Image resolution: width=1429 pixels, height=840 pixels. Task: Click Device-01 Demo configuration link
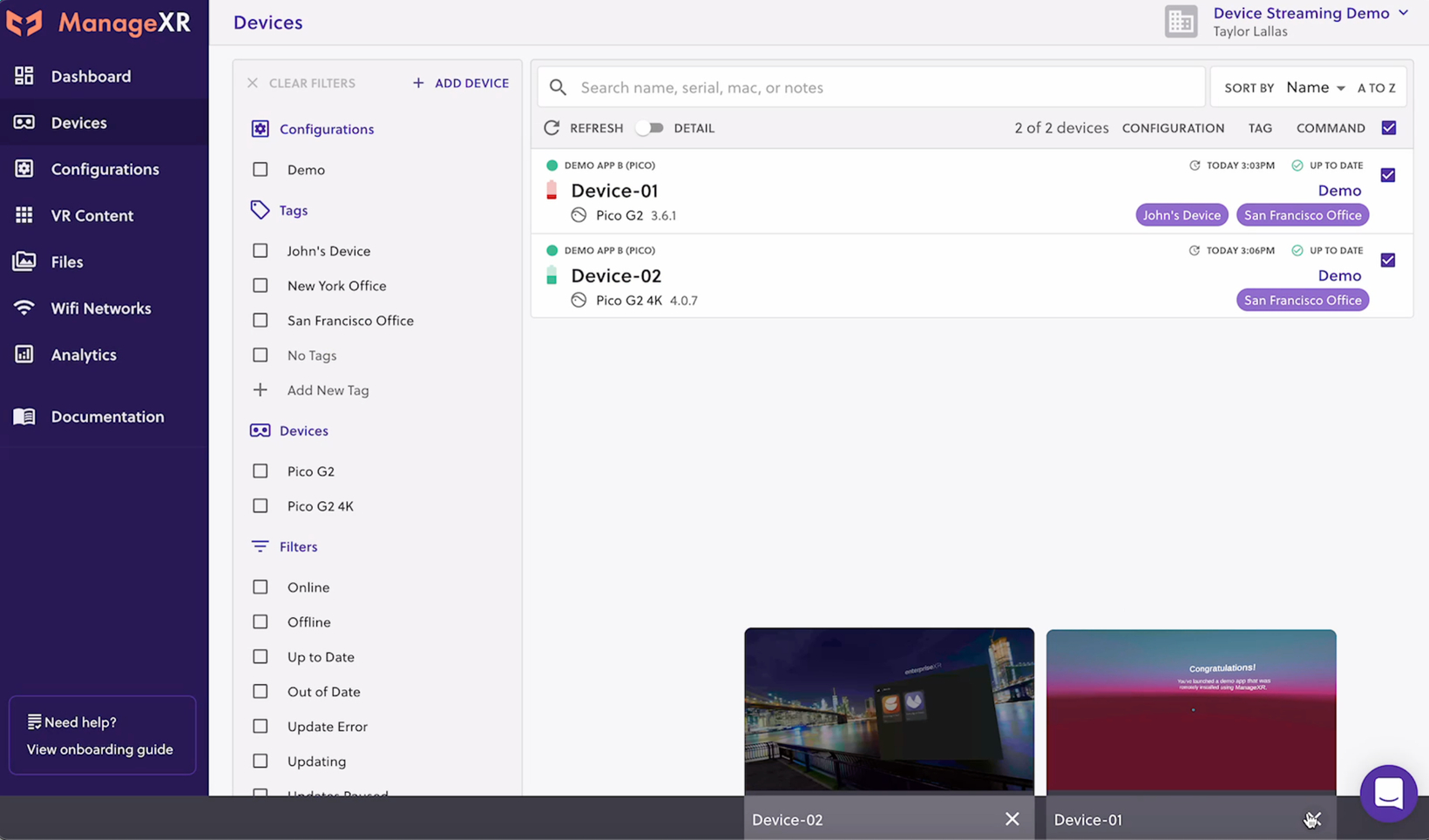1339,191
